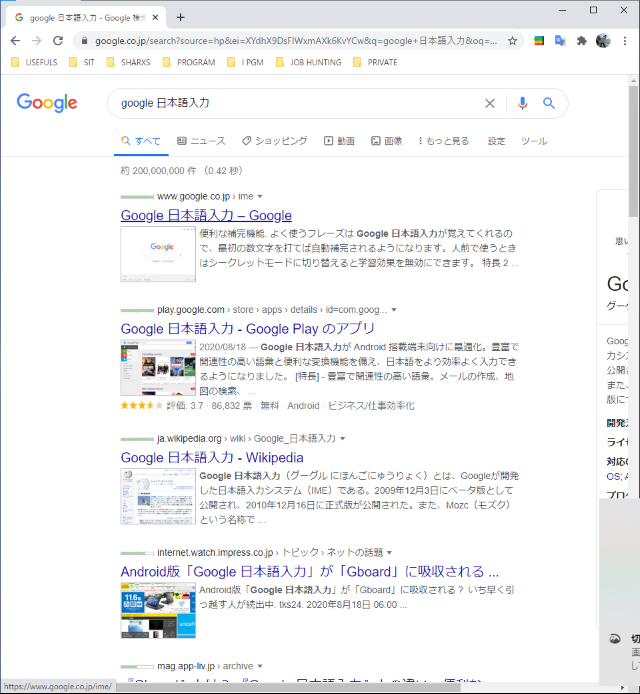Viewport: 640px width, 694px height.
Task: Switch to the 画像 tab
Action: click(387, 141)
